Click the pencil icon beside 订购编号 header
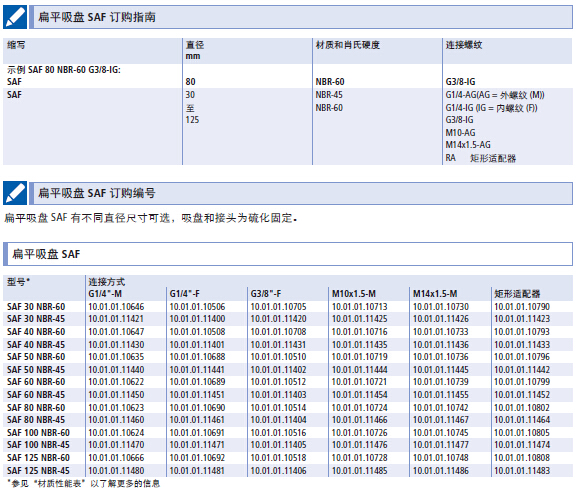The width and height of the screenshot is (577, 497). point(15,193)
